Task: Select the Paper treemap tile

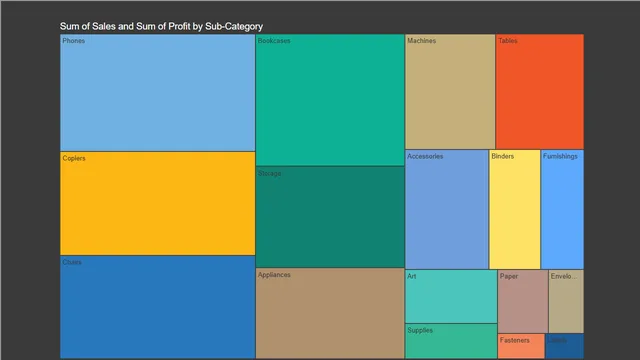Action: (523, 301)
